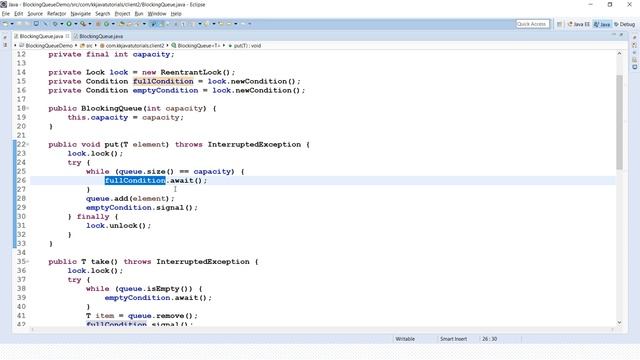Screen dimensions: 640x360
Task: Click the highlighted fullCondition on line 26
Action: (135, 180)
